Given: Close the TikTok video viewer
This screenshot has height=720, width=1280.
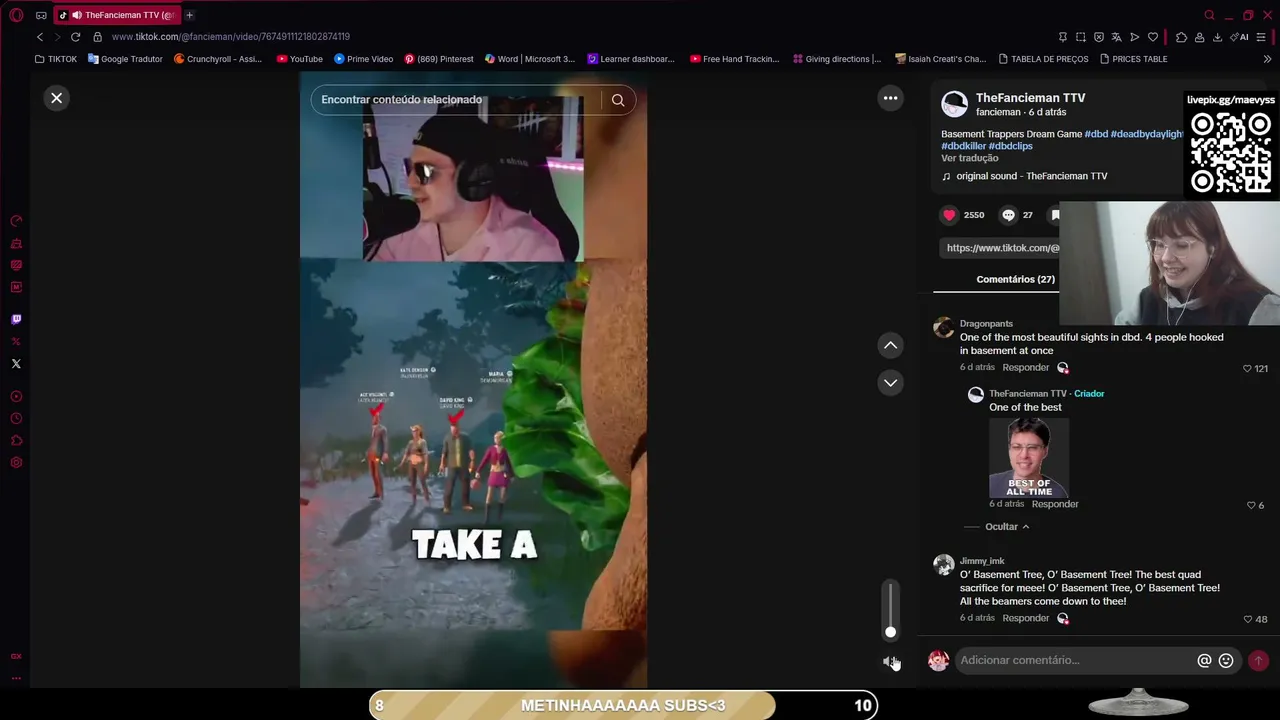Looking at the screenshot, I should [57, 98].
